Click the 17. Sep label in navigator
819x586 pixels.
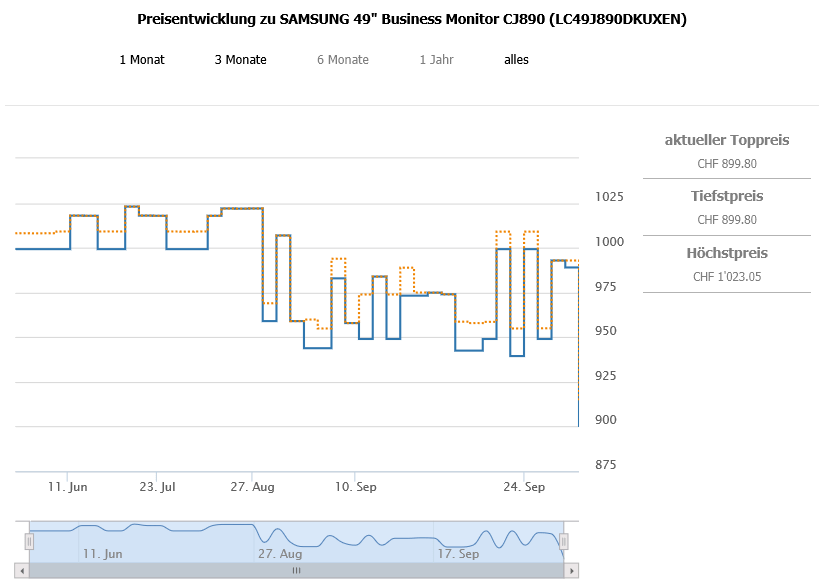[459, 553]
